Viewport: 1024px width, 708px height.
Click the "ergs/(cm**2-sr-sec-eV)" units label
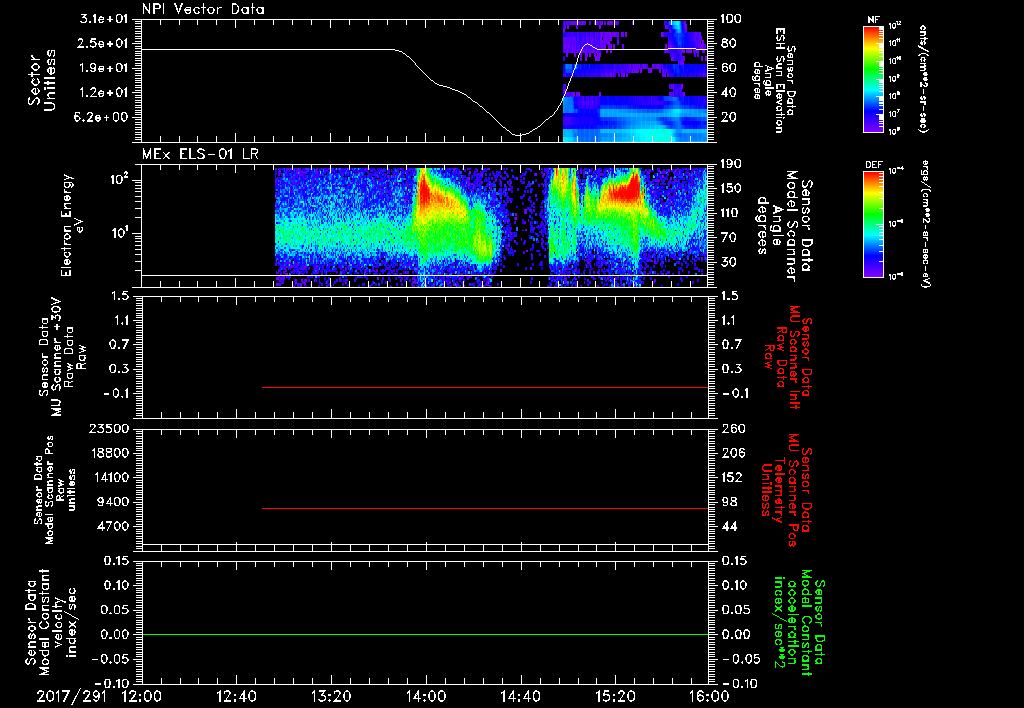(x=925, y=223)
